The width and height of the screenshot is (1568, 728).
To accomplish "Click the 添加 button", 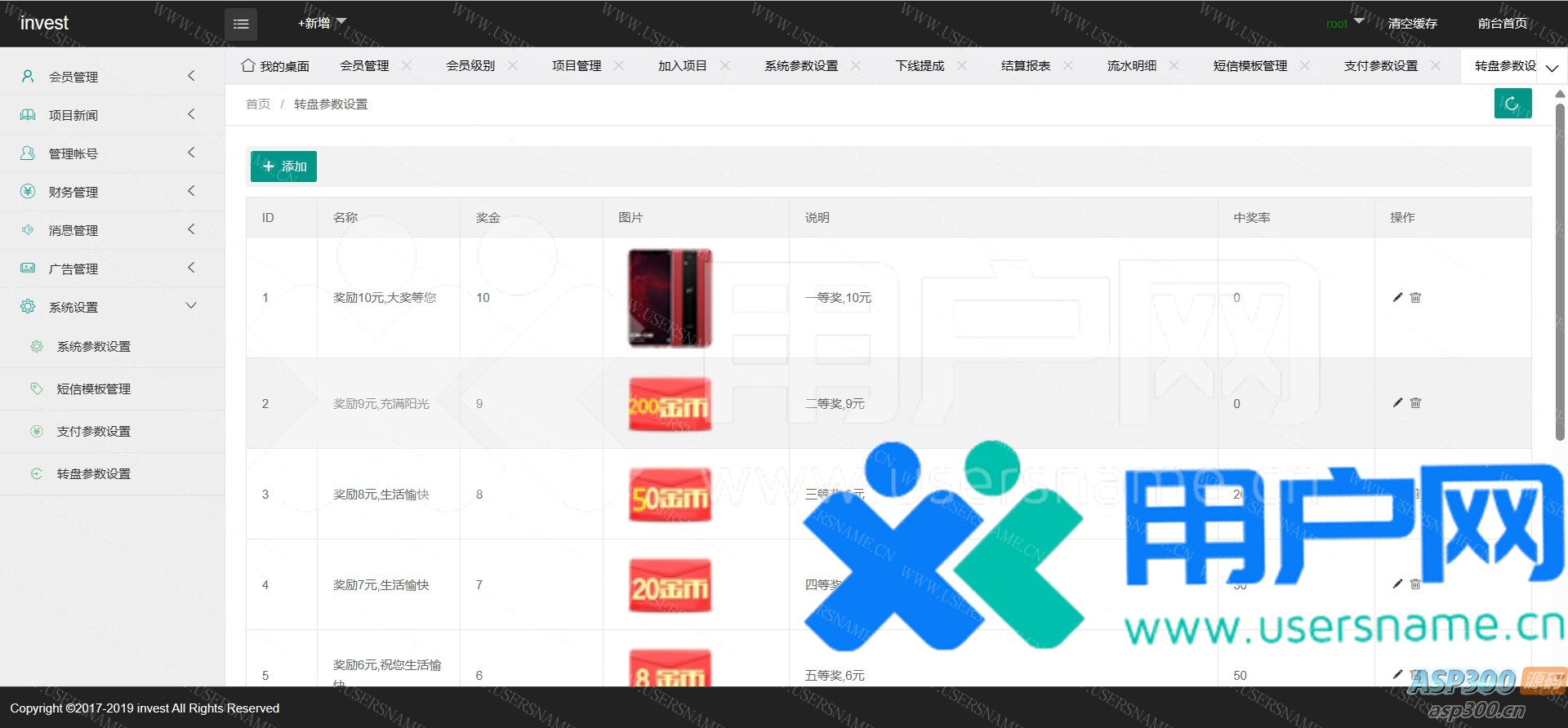I will (x=283, y=166).
